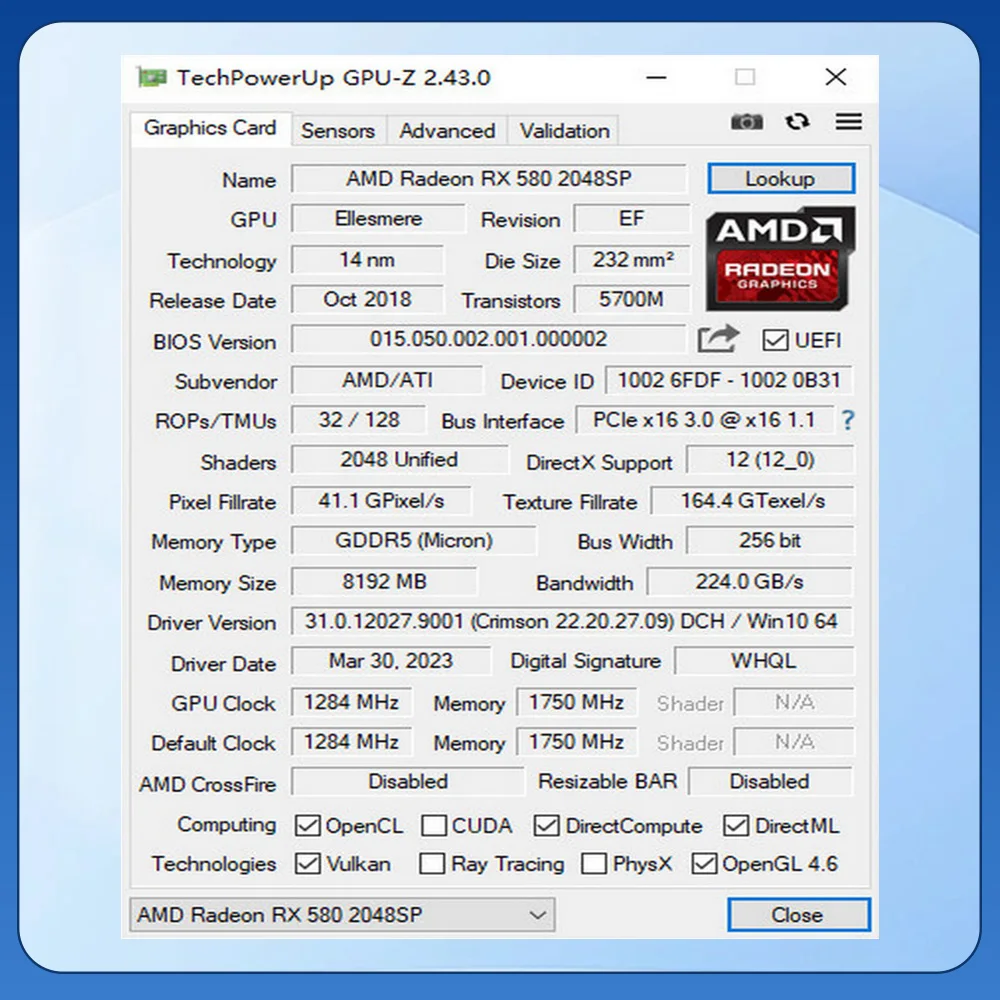The width and height of the screenshot is (1000, 1000).
Task: Click the GPU-Z title bar app icon
Action: click(x=152, y=78)
